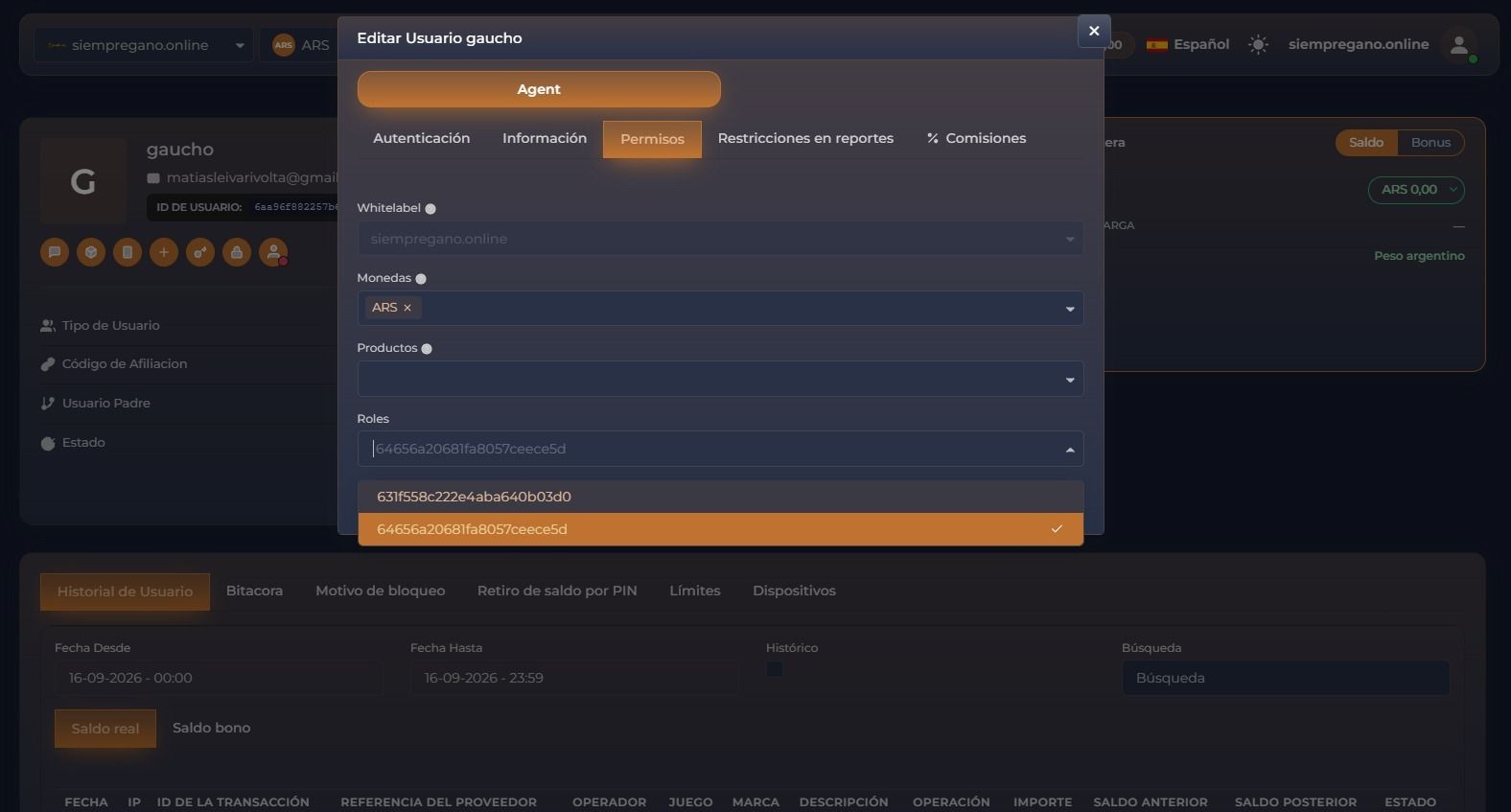This screenshot has height=812, width=1511.
Task: Remove the ARS currency tag
Action: (x=407, y=308)
